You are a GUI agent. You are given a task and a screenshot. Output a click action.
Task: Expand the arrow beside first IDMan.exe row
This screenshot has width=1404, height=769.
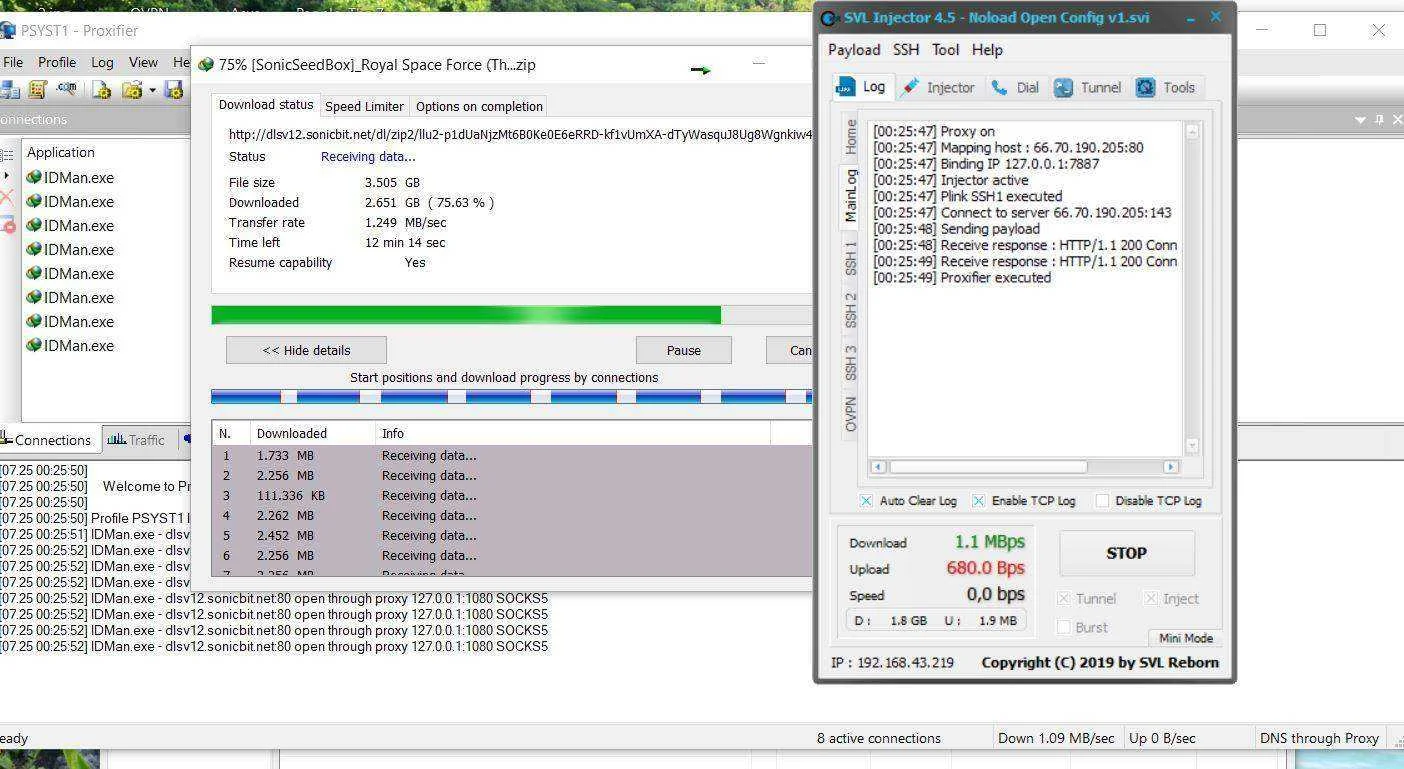(x=7, y=177)
